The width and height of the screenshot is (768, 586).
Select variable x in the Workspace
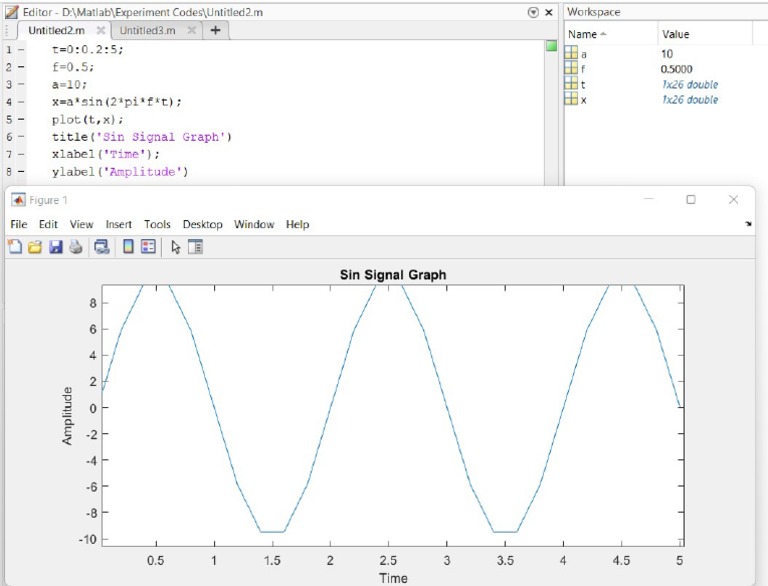coord(583,100)
